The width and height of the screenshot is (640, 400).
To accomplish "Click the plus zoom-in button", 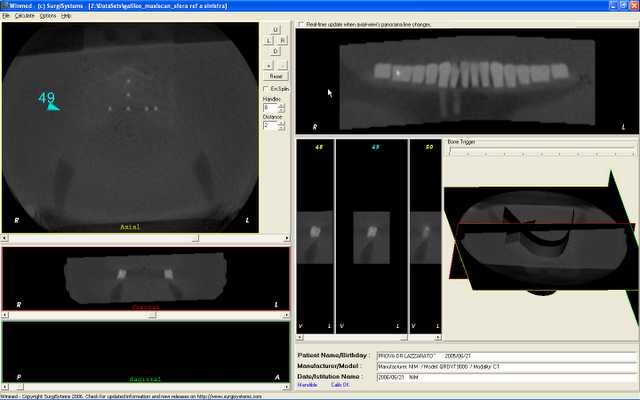I will (269, 66).
